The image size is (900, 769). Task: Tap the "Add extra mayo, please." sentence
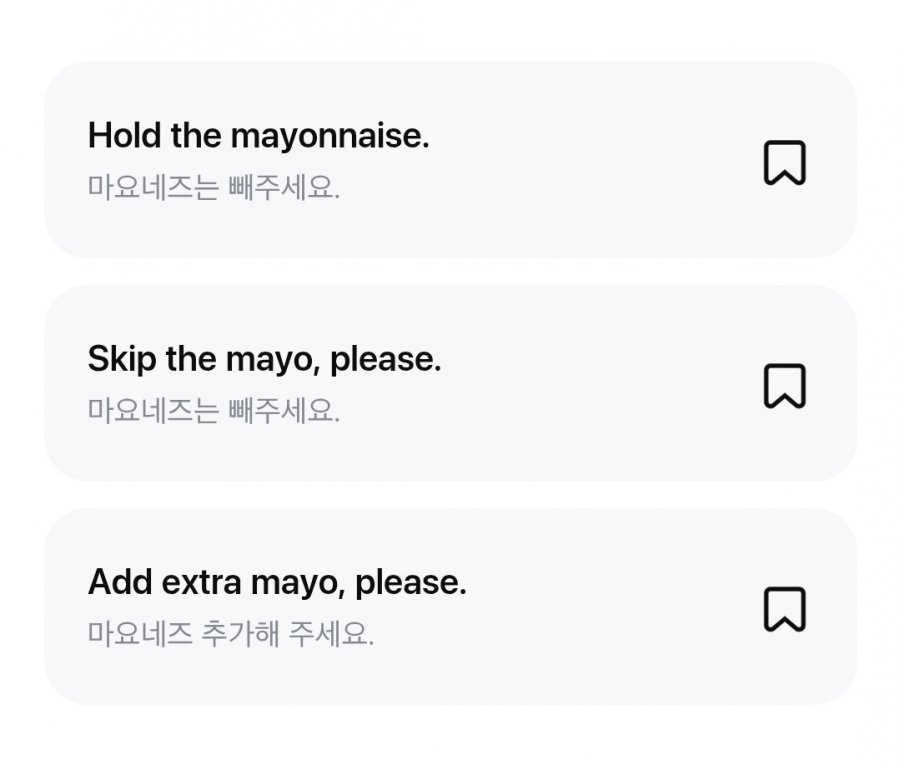click(x=277, y=583)
